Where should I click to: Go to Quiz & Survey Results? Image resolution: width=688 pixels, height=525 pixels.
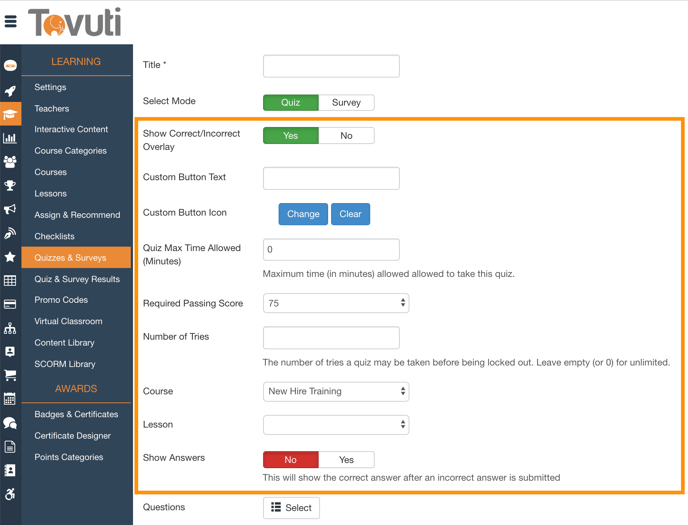click(77, 279)
